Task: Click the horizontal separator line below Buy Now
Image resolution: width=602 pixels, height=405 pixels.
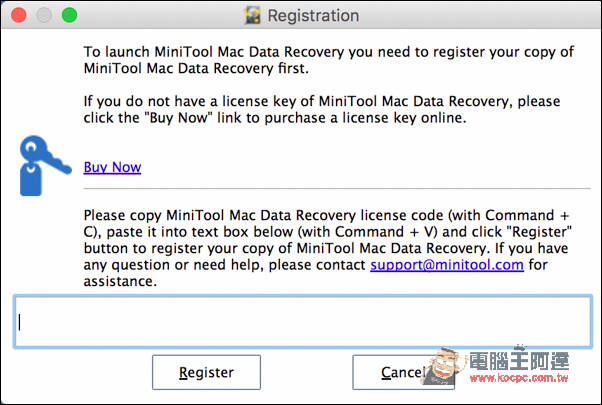Action: [337, 188]
